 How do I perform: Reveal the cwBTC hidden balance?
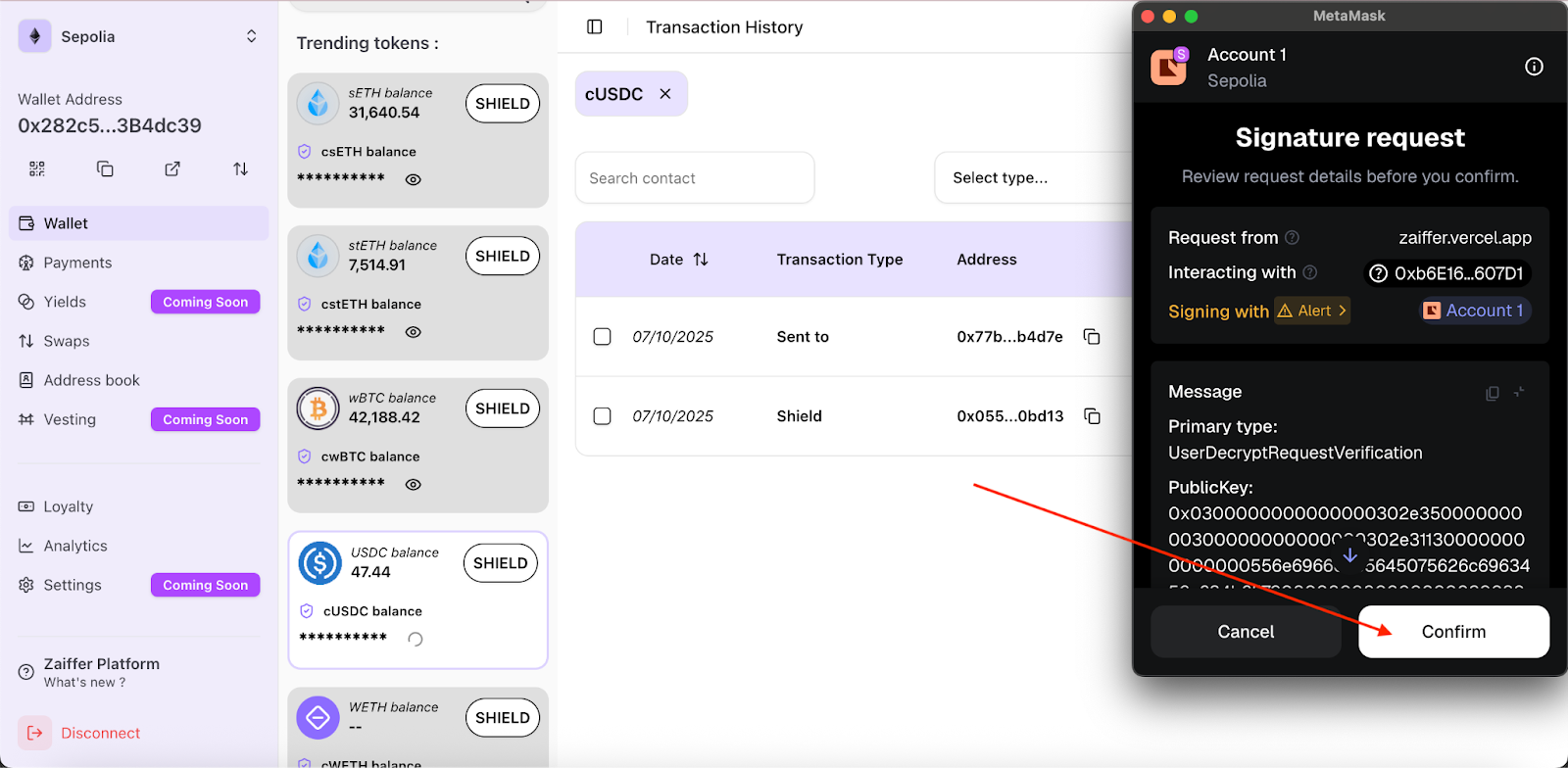click(414, 485)
